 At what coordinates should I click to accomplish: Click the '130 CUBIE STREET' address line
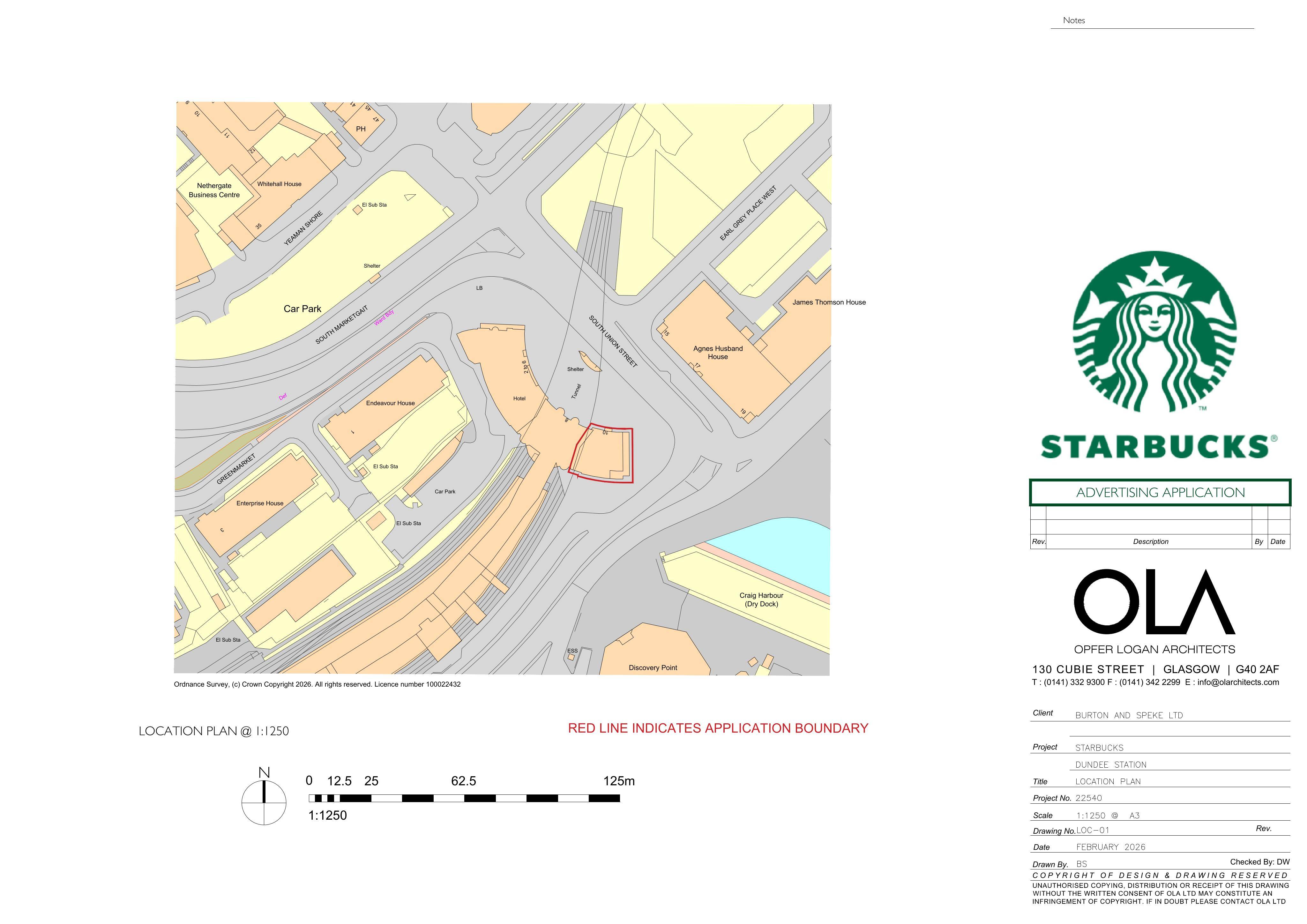[x=1155, y=669]
